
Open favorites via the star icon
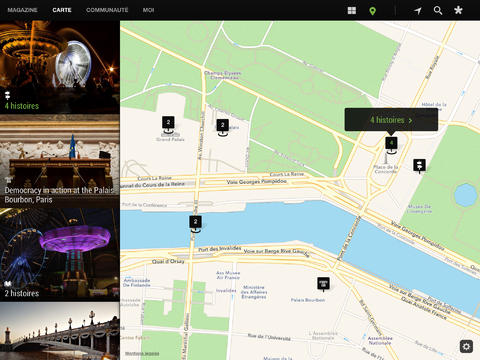click(458, 10)
